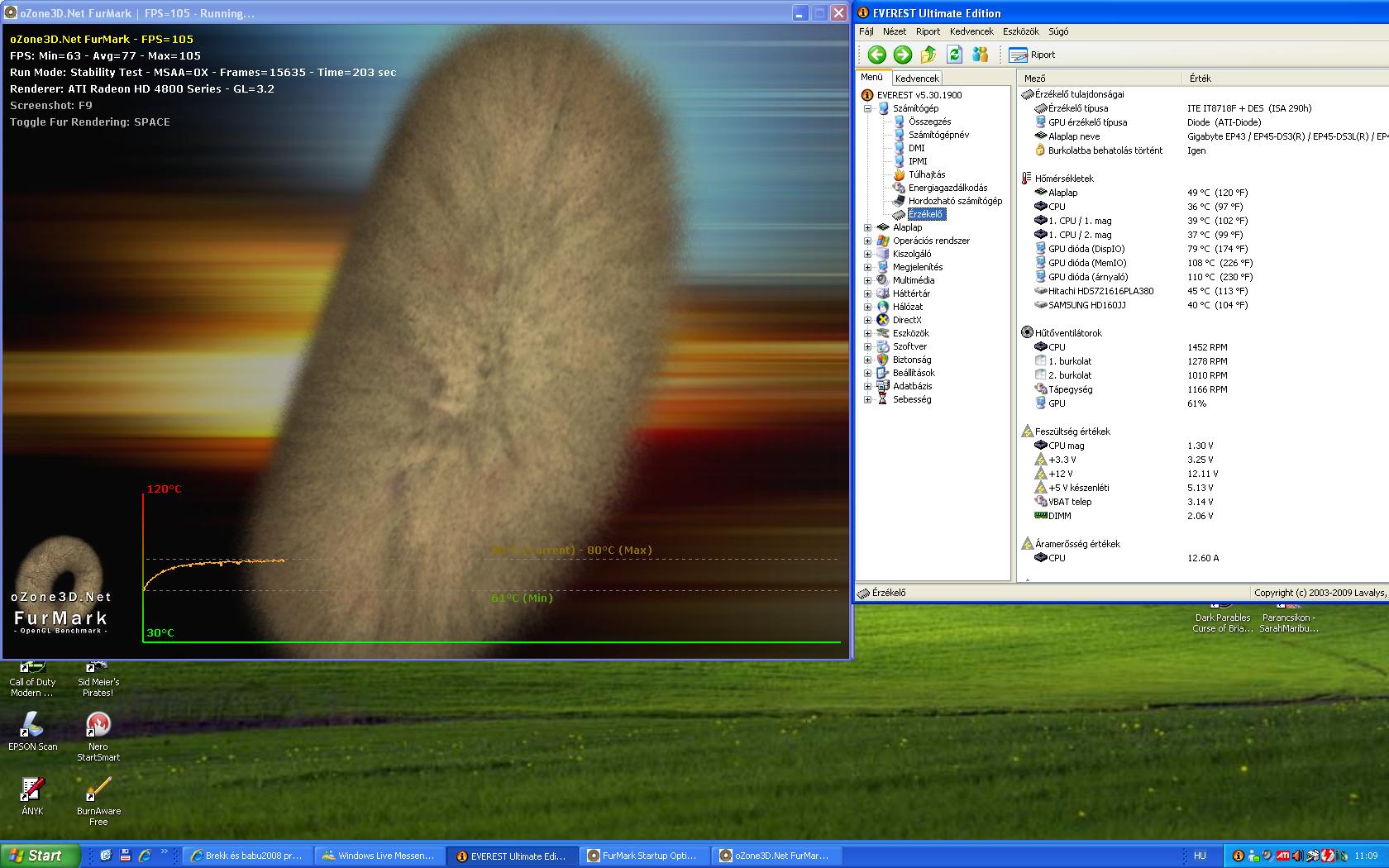The width and height of the screenshot is (1389, 868).
Task: Click the ATI tray icon
Action: [1282, 856]
